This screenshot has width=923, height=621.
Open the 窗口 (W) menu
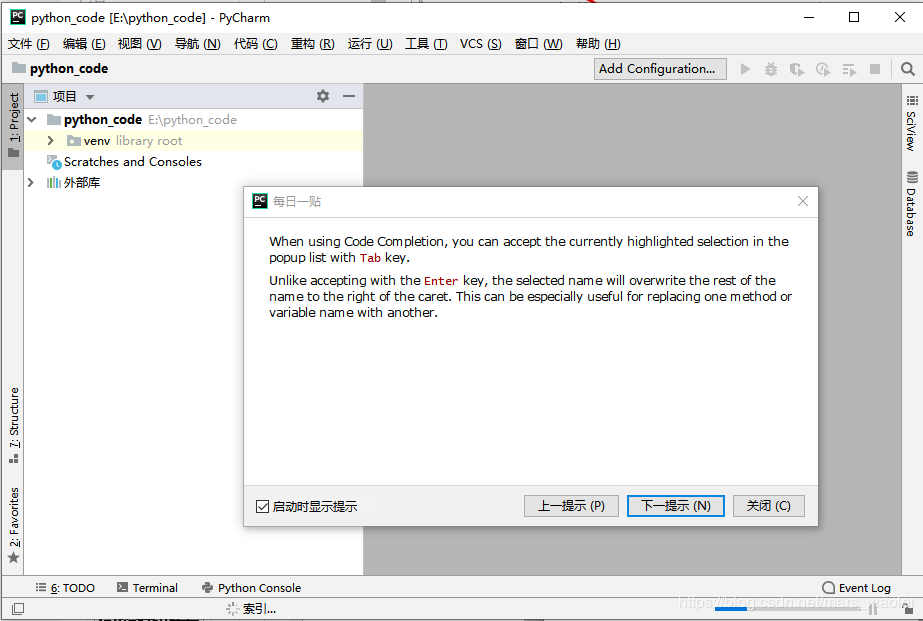[x=539, y=44]
